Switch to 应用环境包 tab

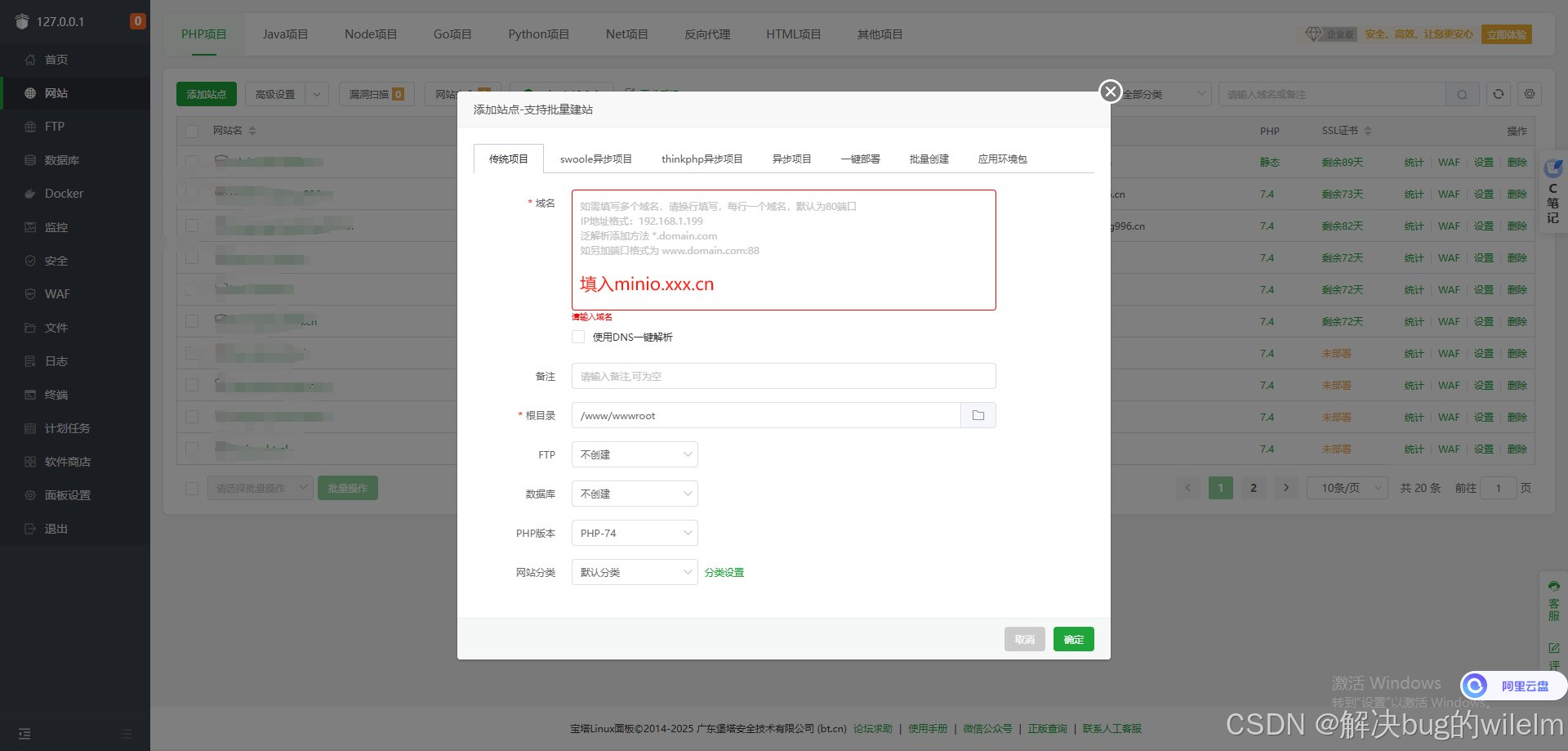point(1002,159)
